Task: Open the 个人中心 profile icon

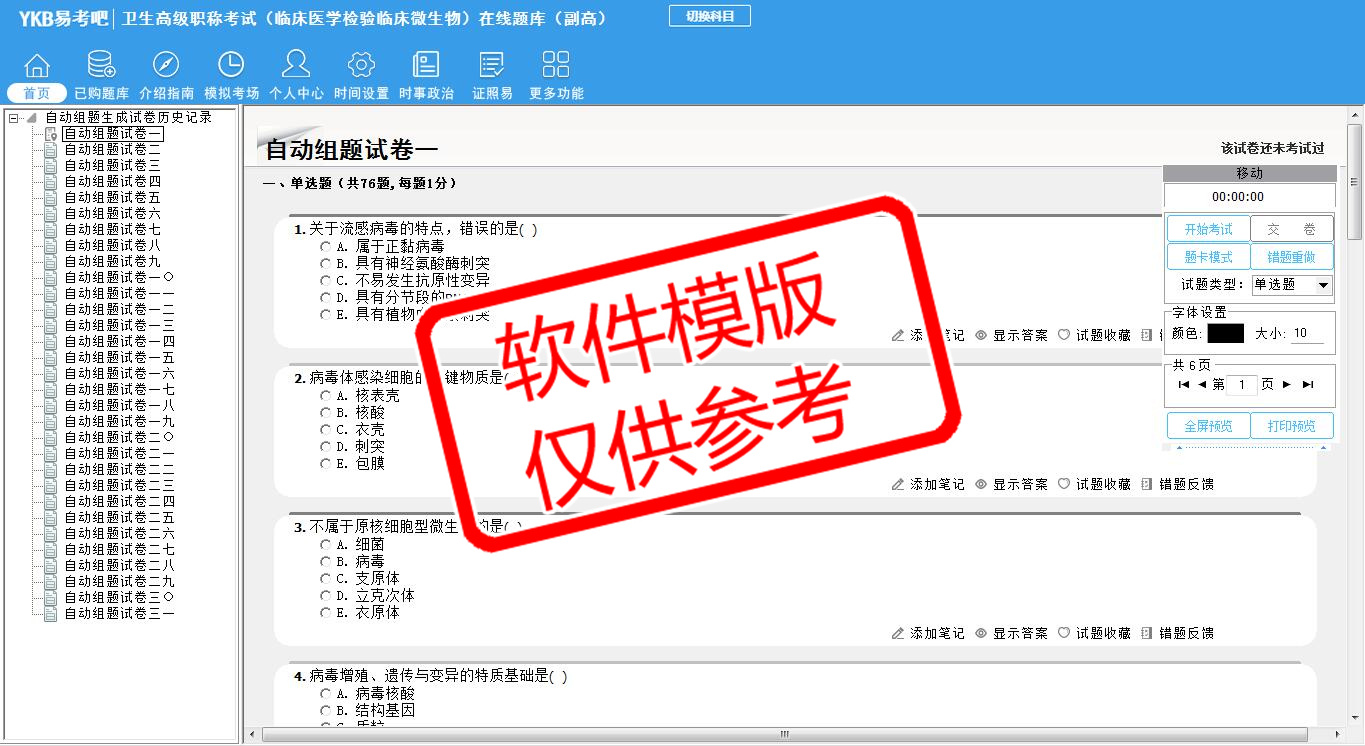Action: pyautogui.click(x=296, y=66)
